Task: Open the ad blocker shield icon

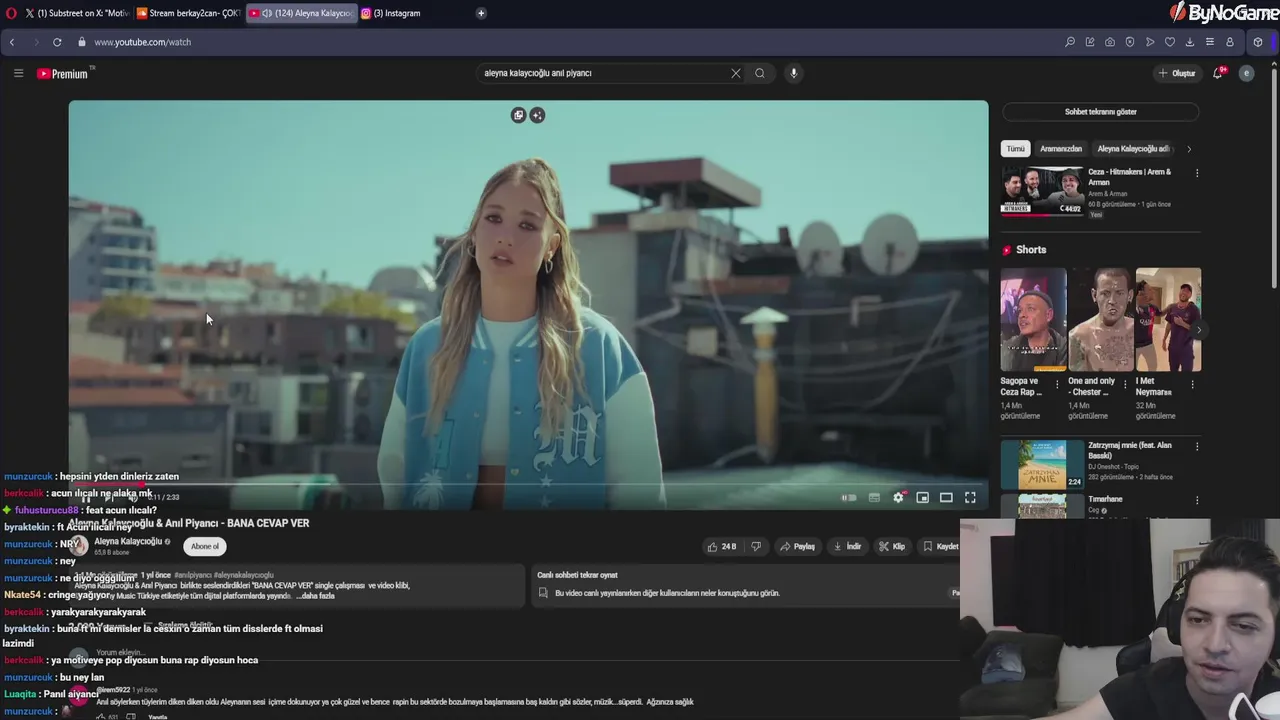Action: point(1130,42)
